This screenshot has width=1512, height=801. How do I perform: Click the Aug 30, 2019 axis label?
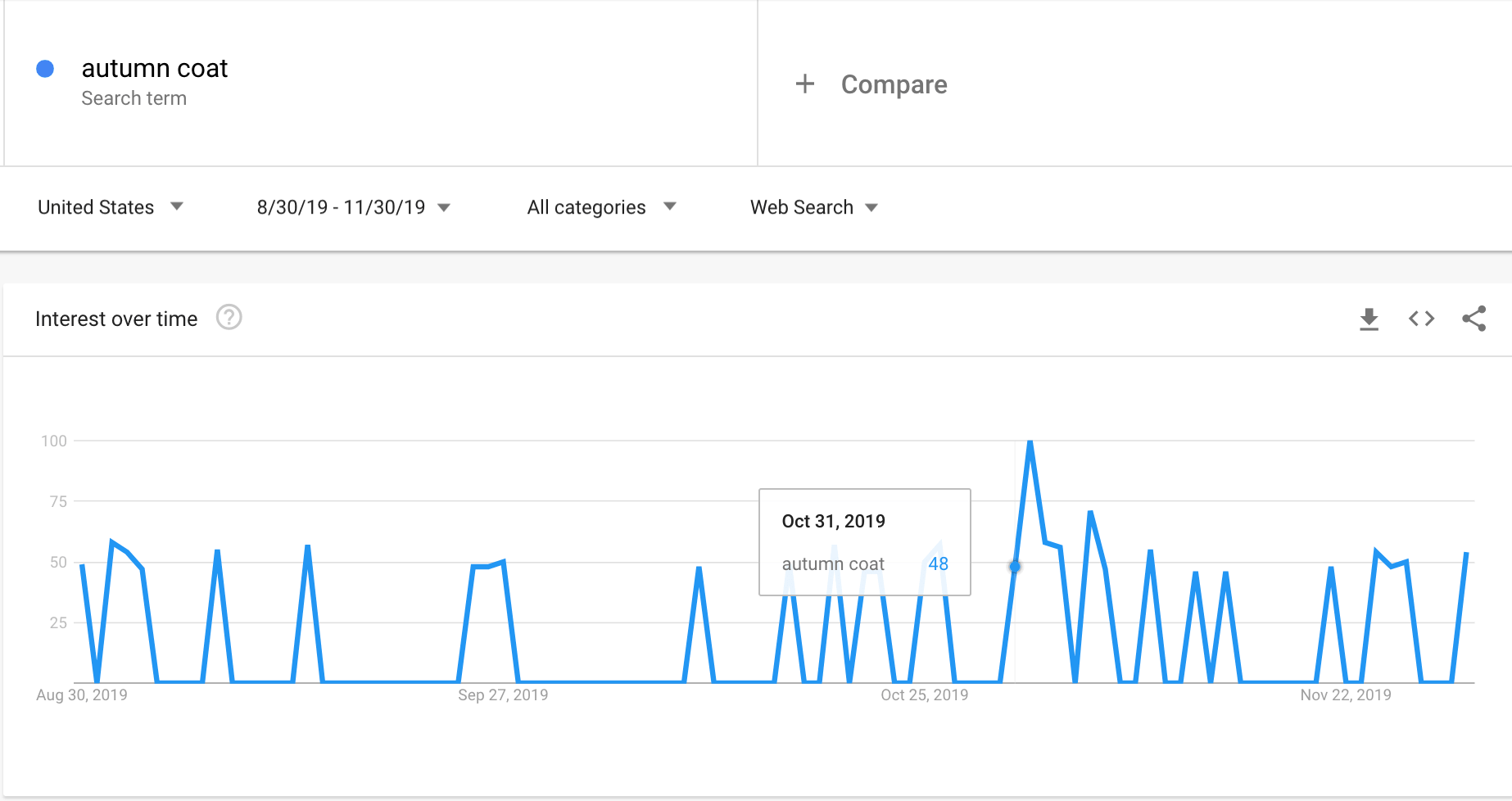pos(82,695)
